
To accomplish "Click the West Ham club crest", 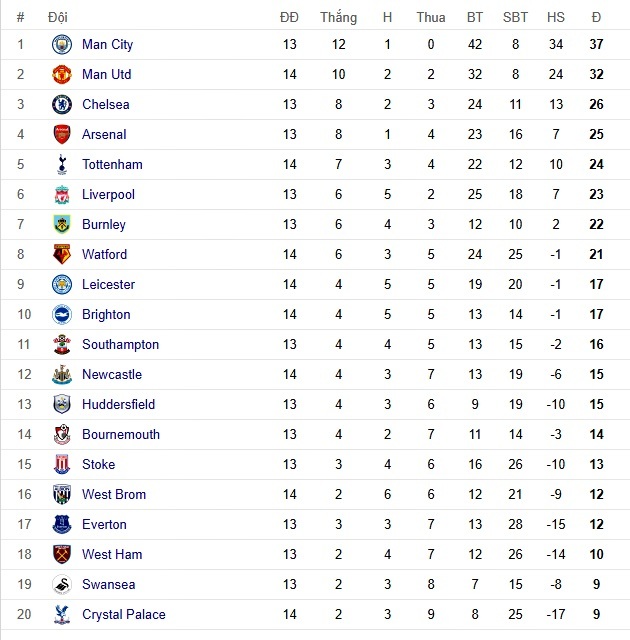I will (62, 555).
